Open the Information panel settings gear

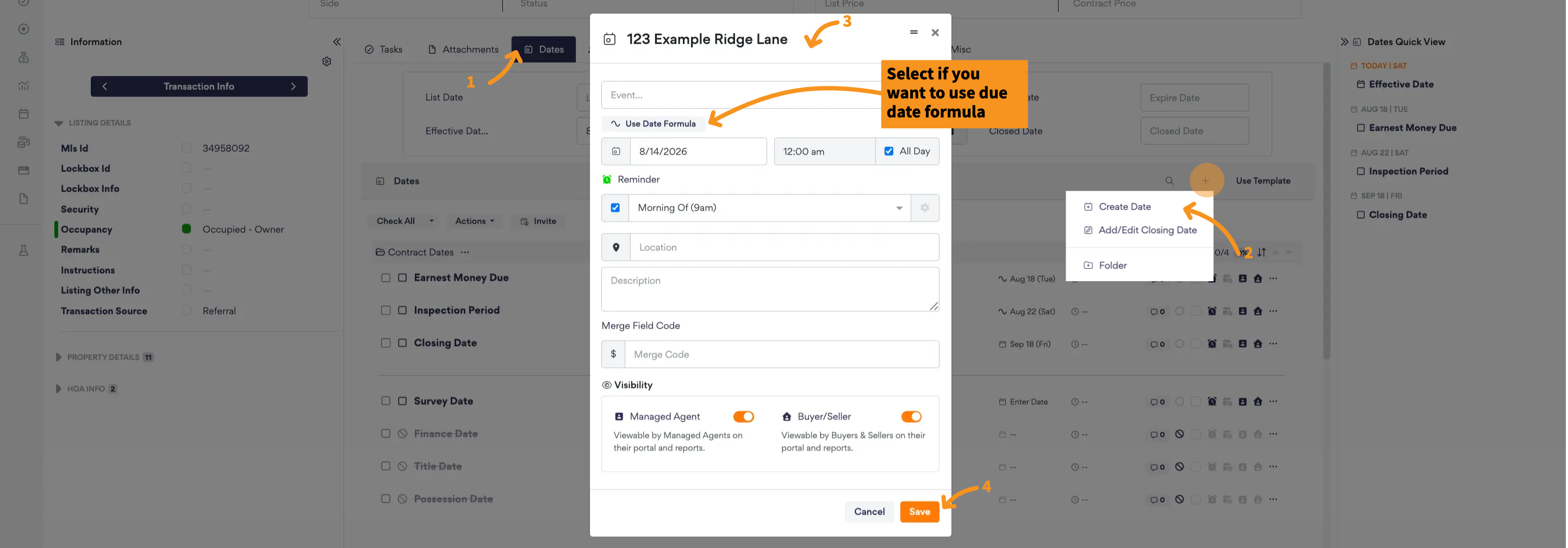point(327,61)
